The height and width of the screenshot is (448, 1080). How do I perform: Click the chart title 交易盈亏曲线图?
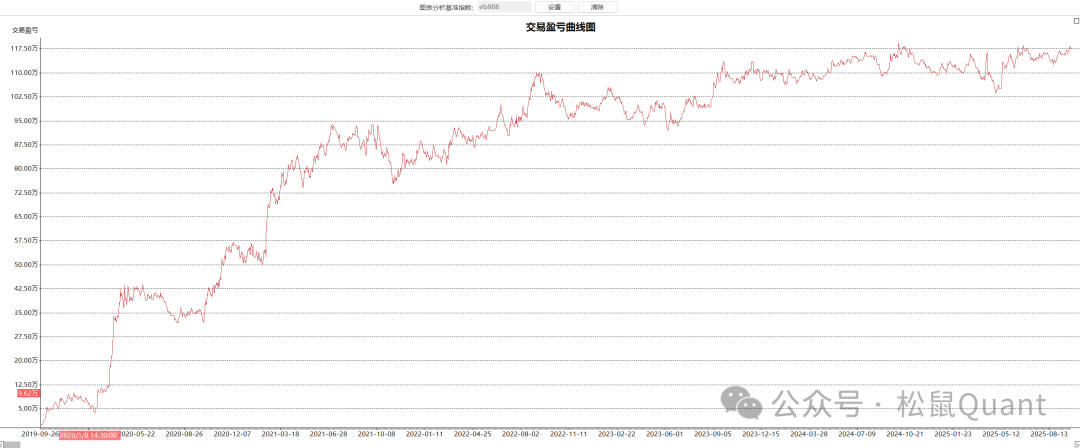[x=560, y=28]
